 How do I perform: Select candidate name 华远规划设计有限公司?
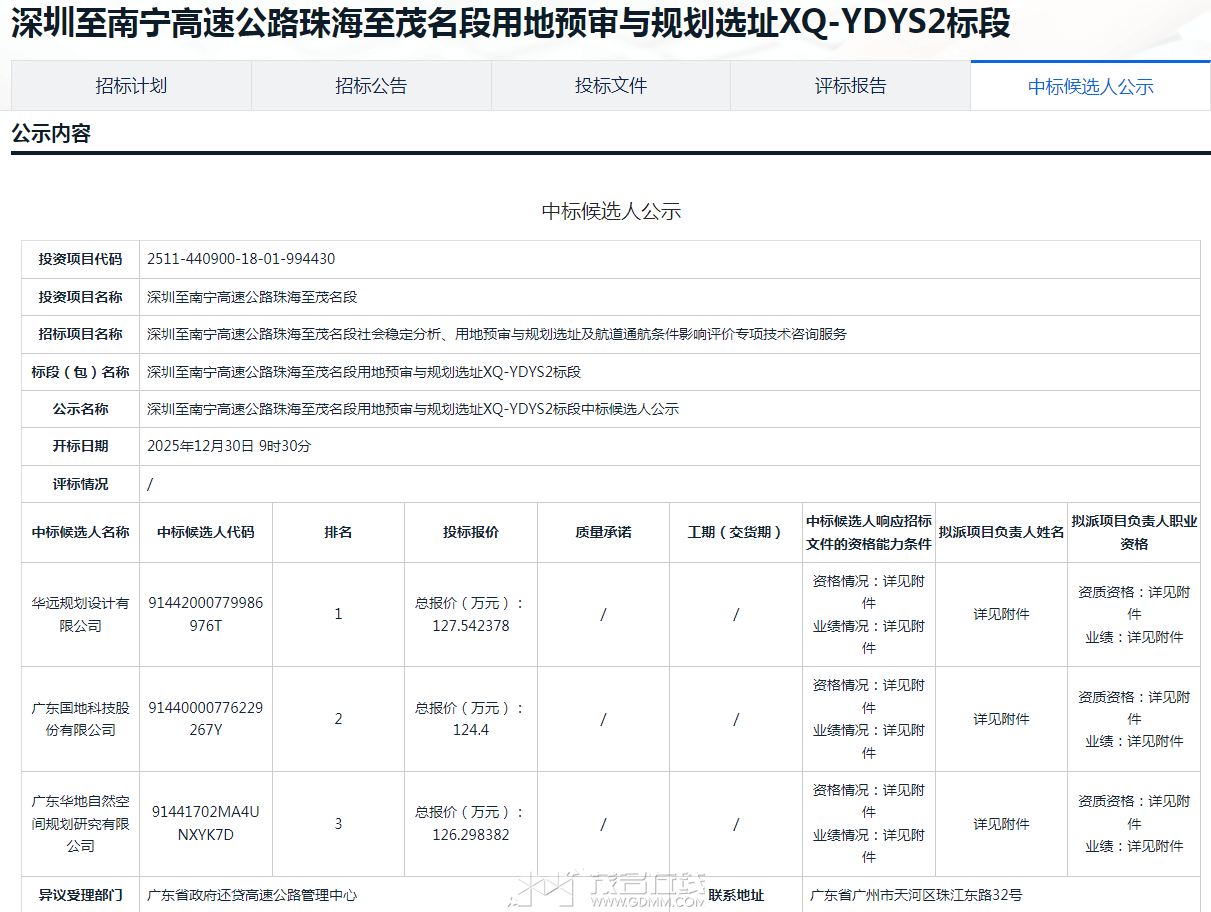[x=80, y=614]
